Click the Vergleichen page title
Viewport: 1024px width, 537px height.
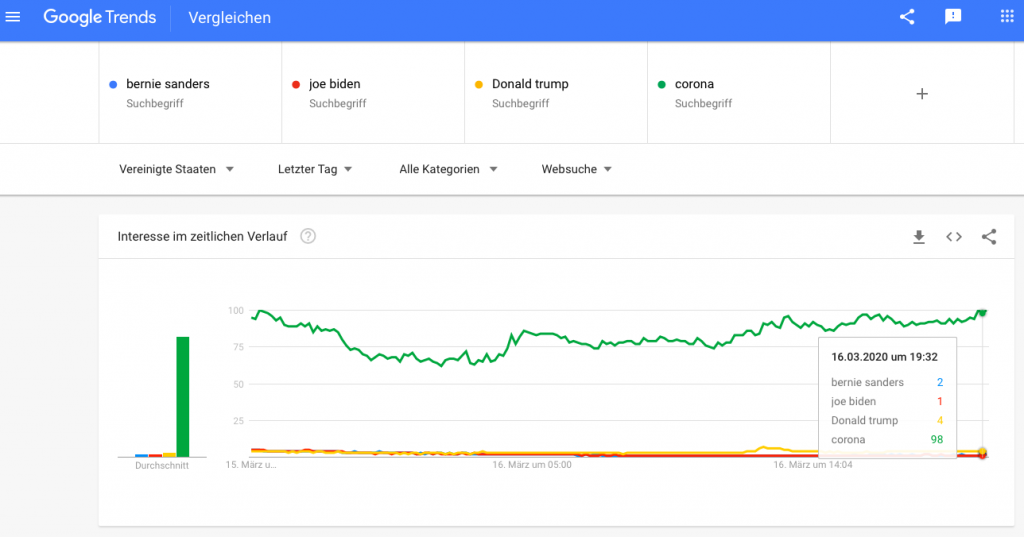[229, 18]
